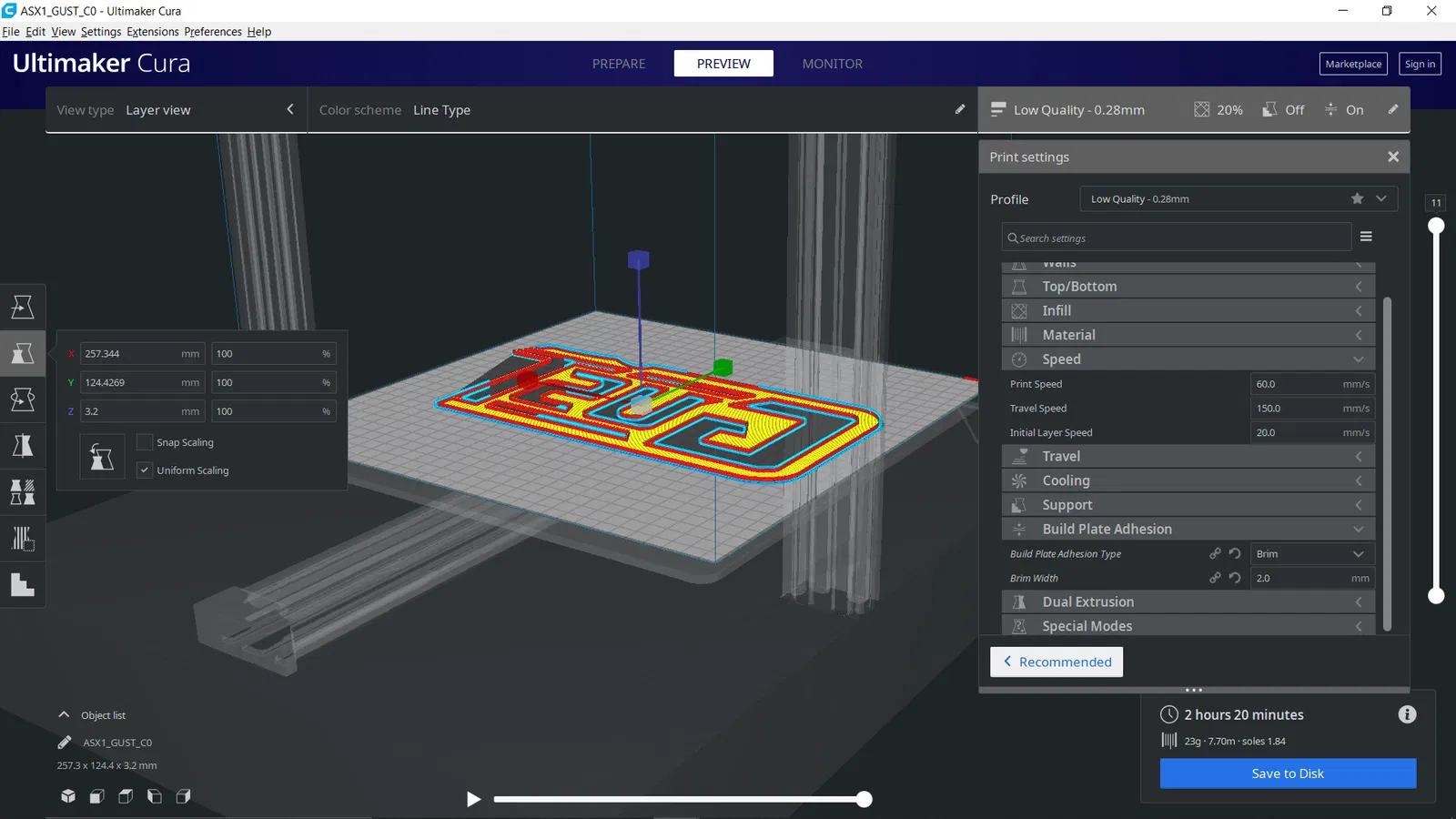
Task: Select the Move tool in left toolbar
Action: pyautogui.click(x=23, y=307)
